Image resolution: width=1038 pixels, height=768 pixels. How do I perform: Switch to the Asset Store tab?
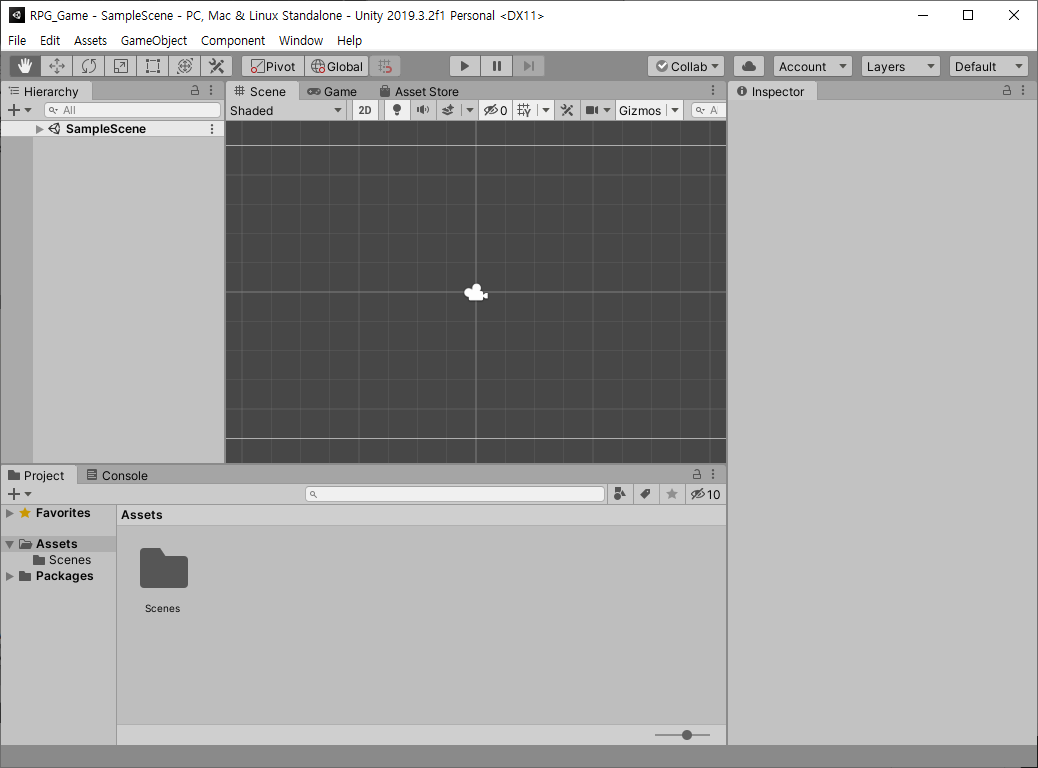419,91
